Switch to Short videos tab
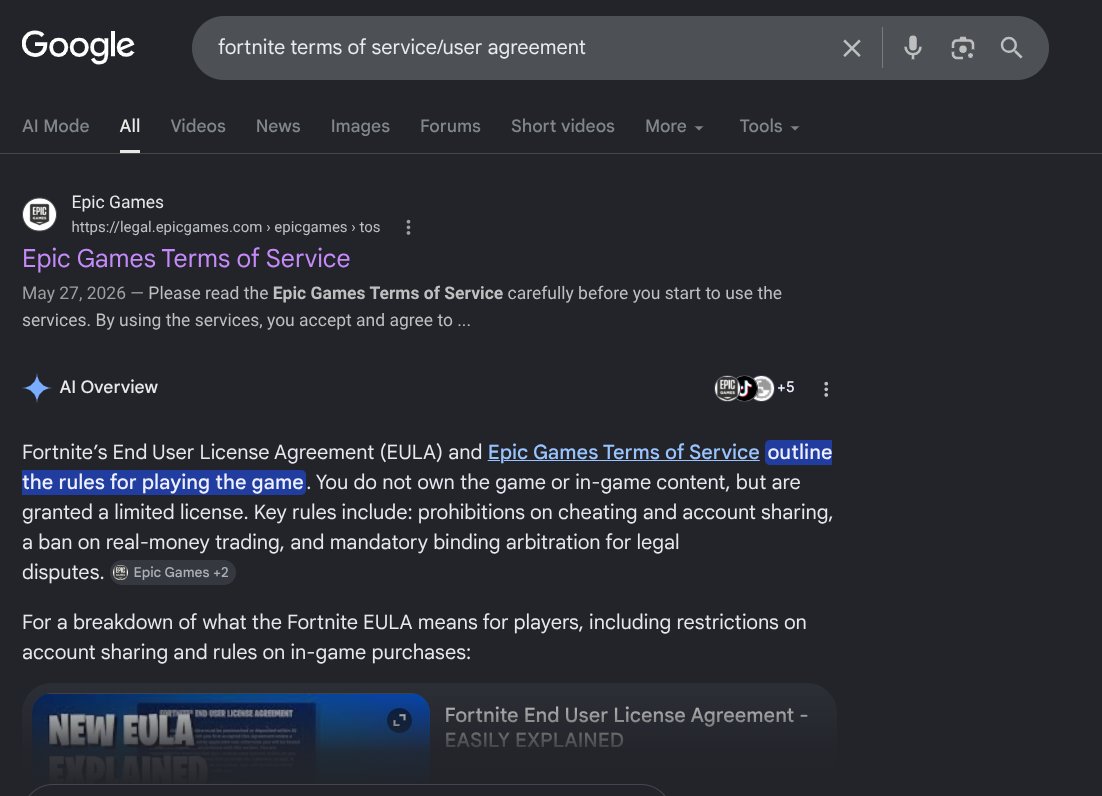 (562, 126)
